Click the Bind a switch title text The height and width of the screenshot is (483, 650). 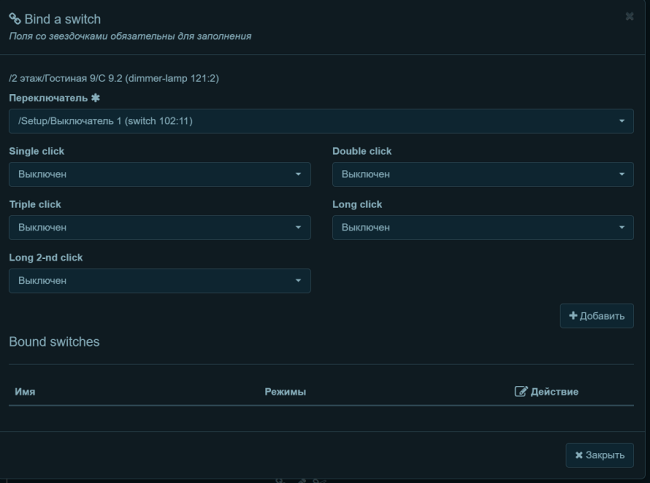pyautogui.click(x=62, y=19)
